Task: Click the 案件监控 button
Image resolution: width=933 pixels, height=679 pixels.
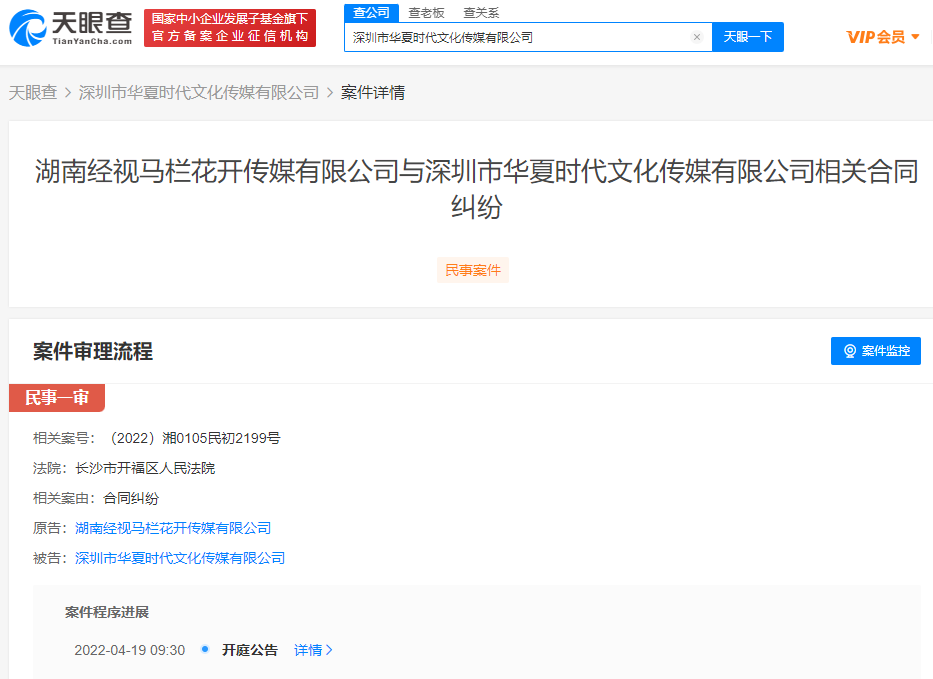Action: click(876, 351)
